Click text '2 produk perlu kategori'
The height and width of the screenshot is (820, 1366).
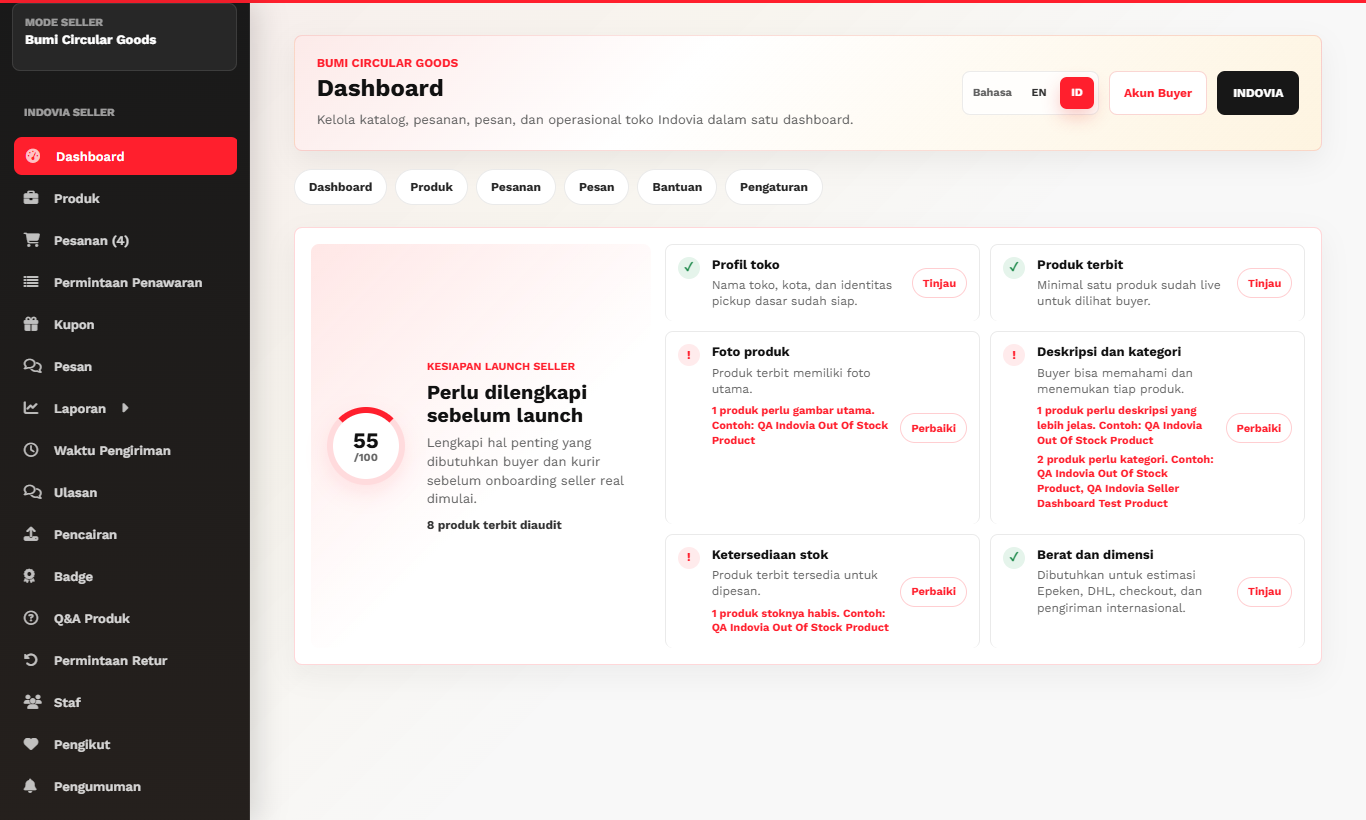1124,459
